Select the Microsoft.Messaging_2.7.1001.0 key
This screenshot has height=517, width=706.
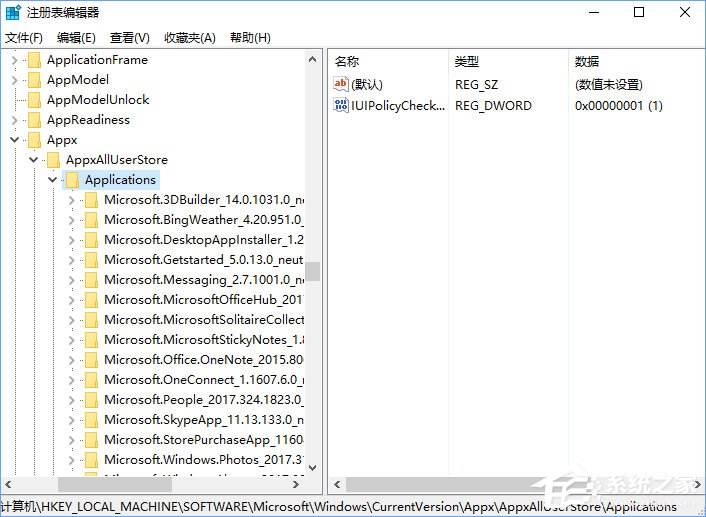tap(204, 280)
